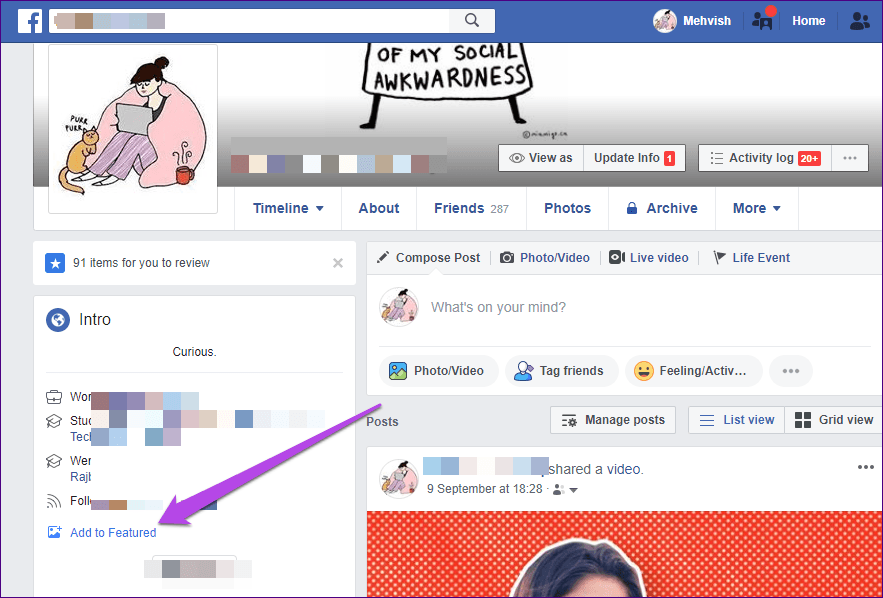The width and height of the screenshot is (883, 598).
Task: Click the Live video camera icon
Action: click(617, 257)
